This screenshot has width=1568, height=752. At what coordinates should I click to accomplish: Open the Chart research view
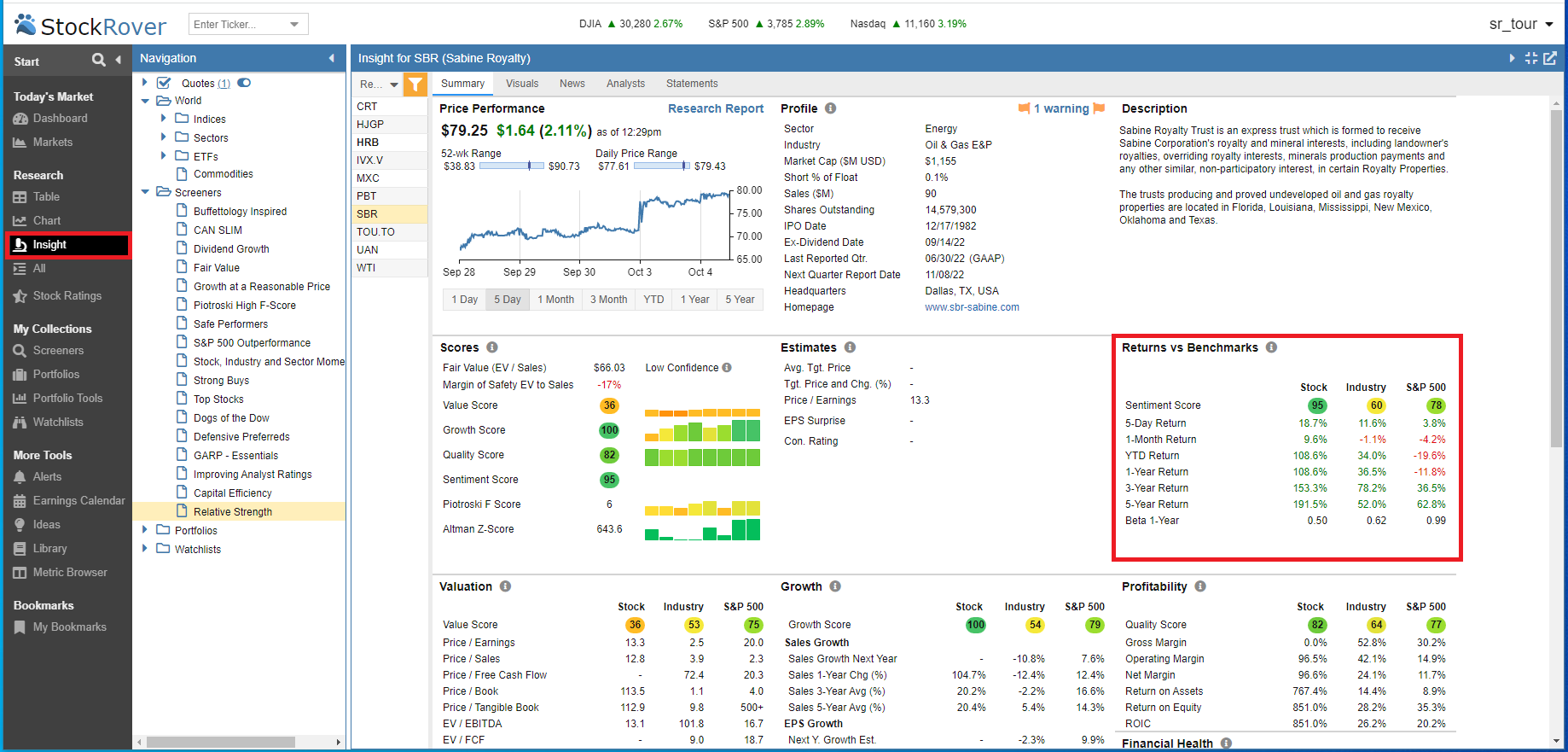[x=46, y=221]
